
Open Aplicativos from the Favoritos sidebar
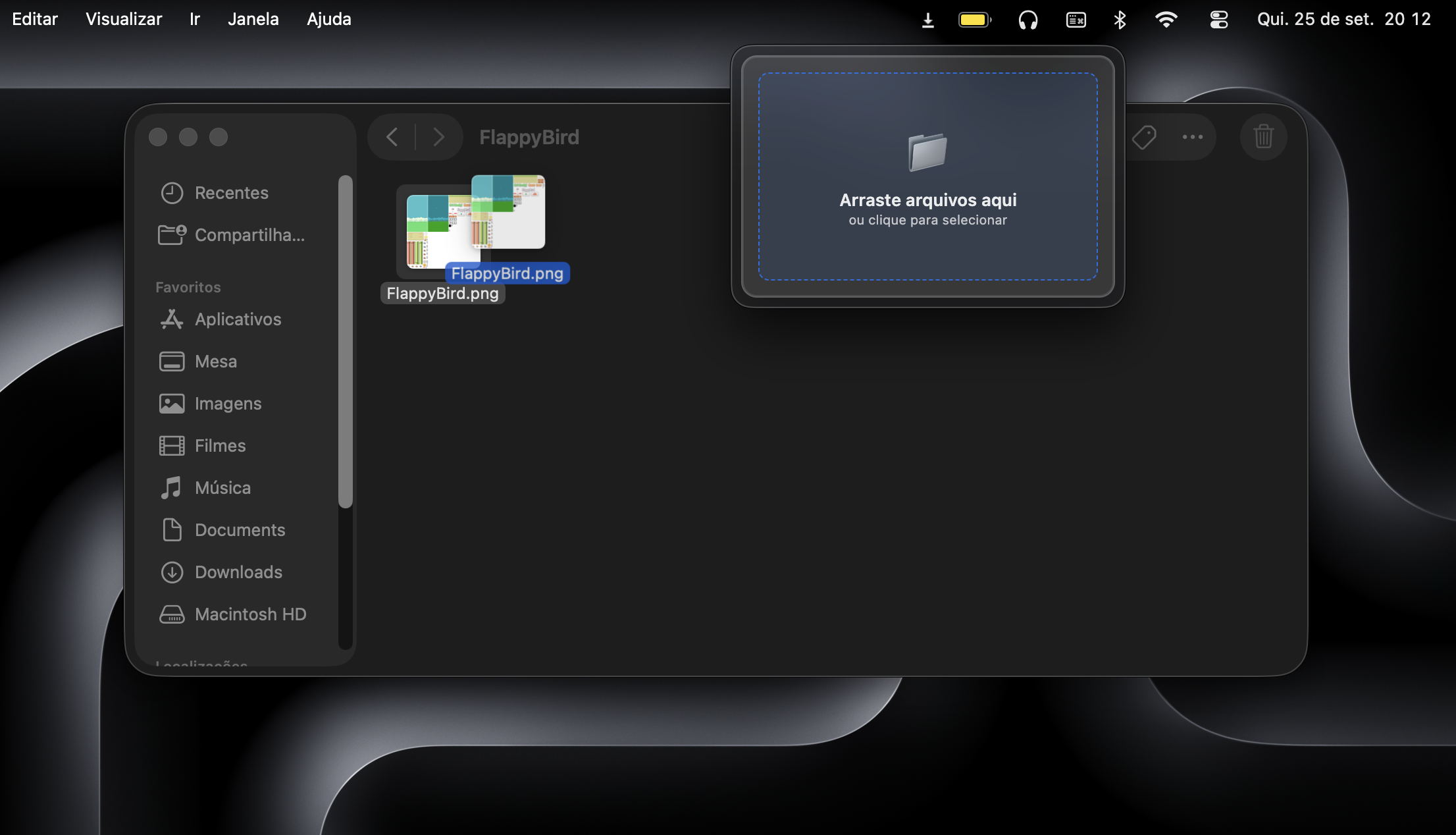point(238,319)
